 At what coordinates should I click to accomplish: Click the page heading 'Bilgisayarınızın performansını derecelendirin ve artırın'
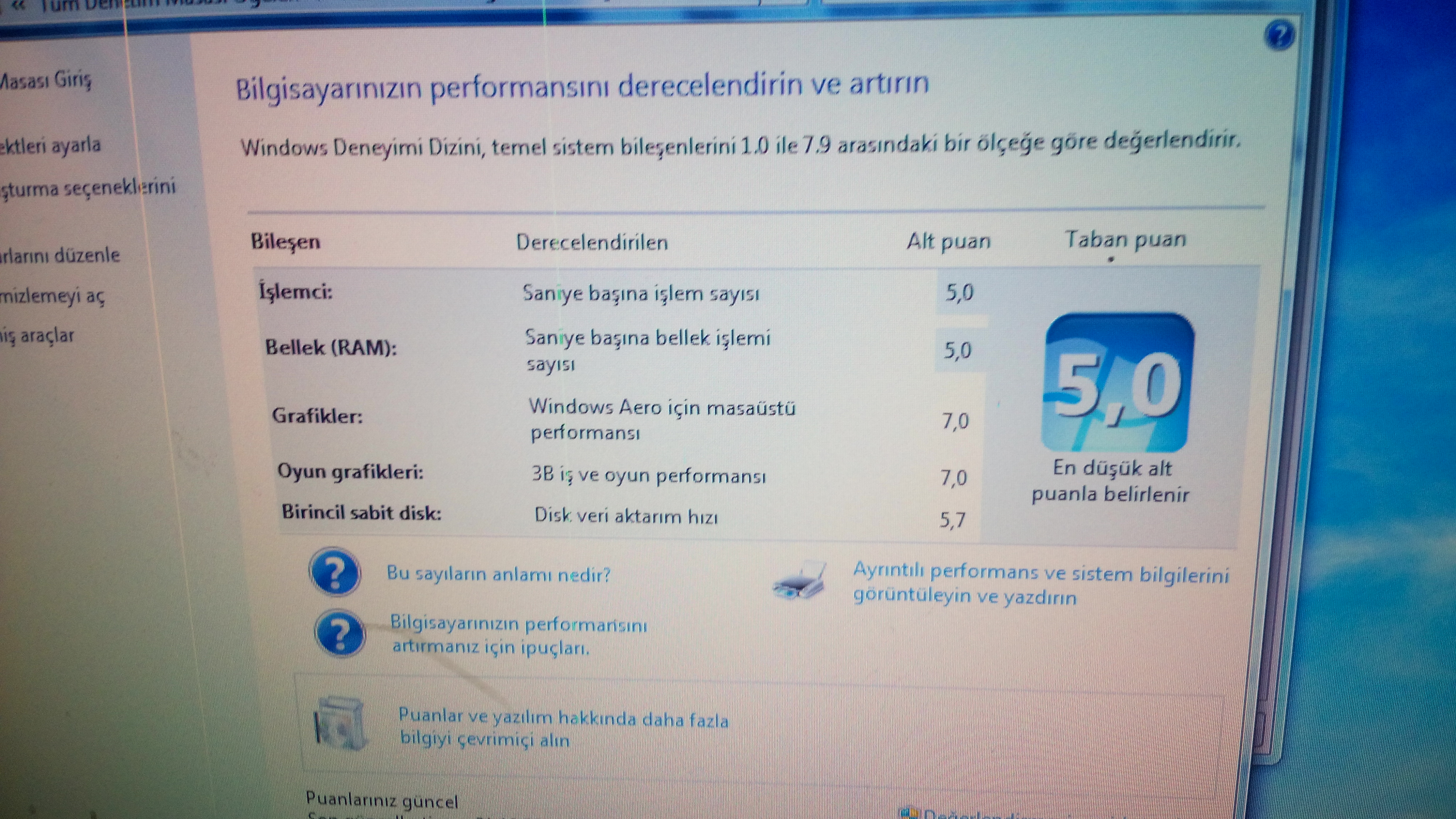pos(582,87)
